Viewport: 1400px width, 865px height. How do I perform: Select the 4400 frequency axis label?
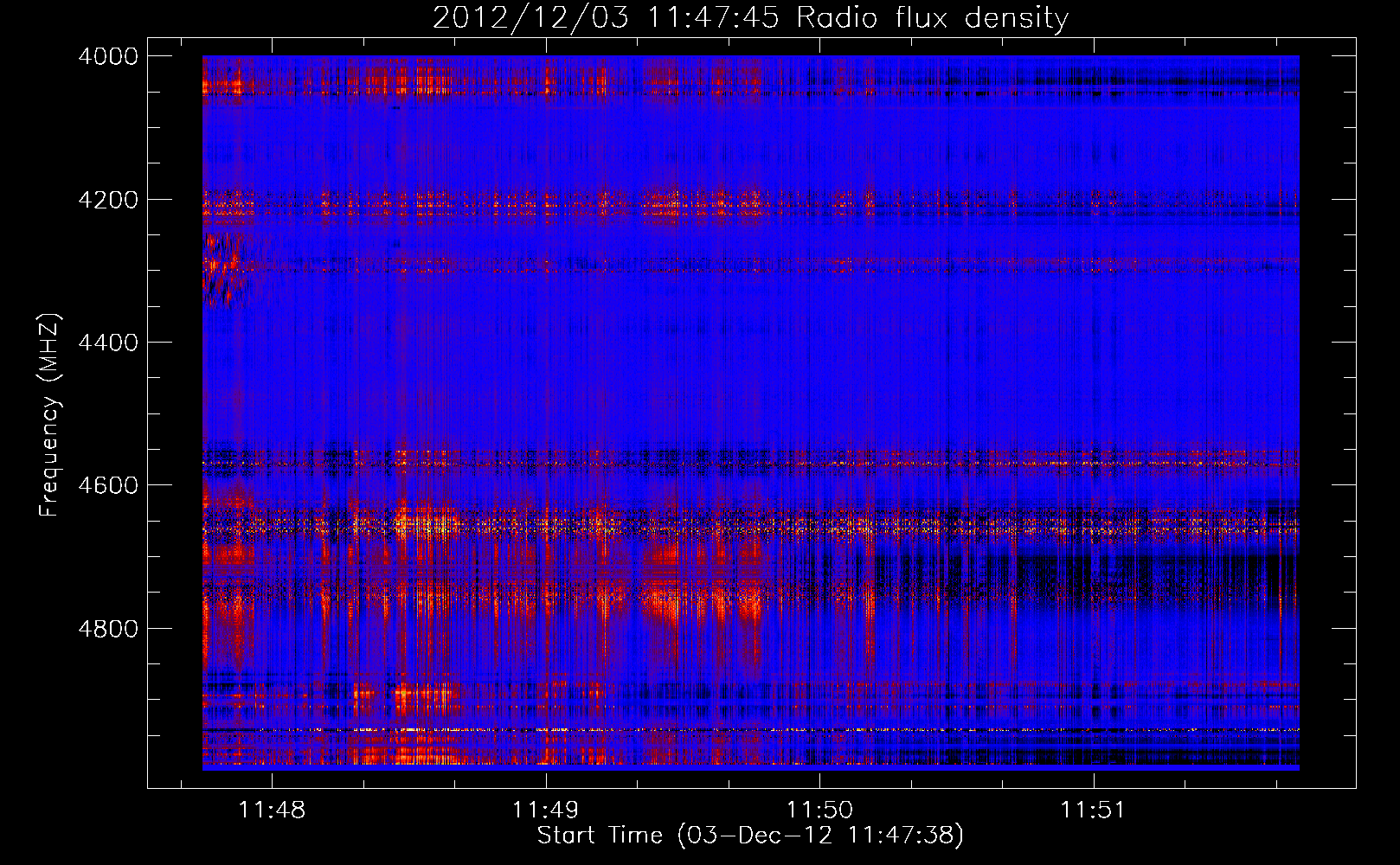click(x=108, y=343)
